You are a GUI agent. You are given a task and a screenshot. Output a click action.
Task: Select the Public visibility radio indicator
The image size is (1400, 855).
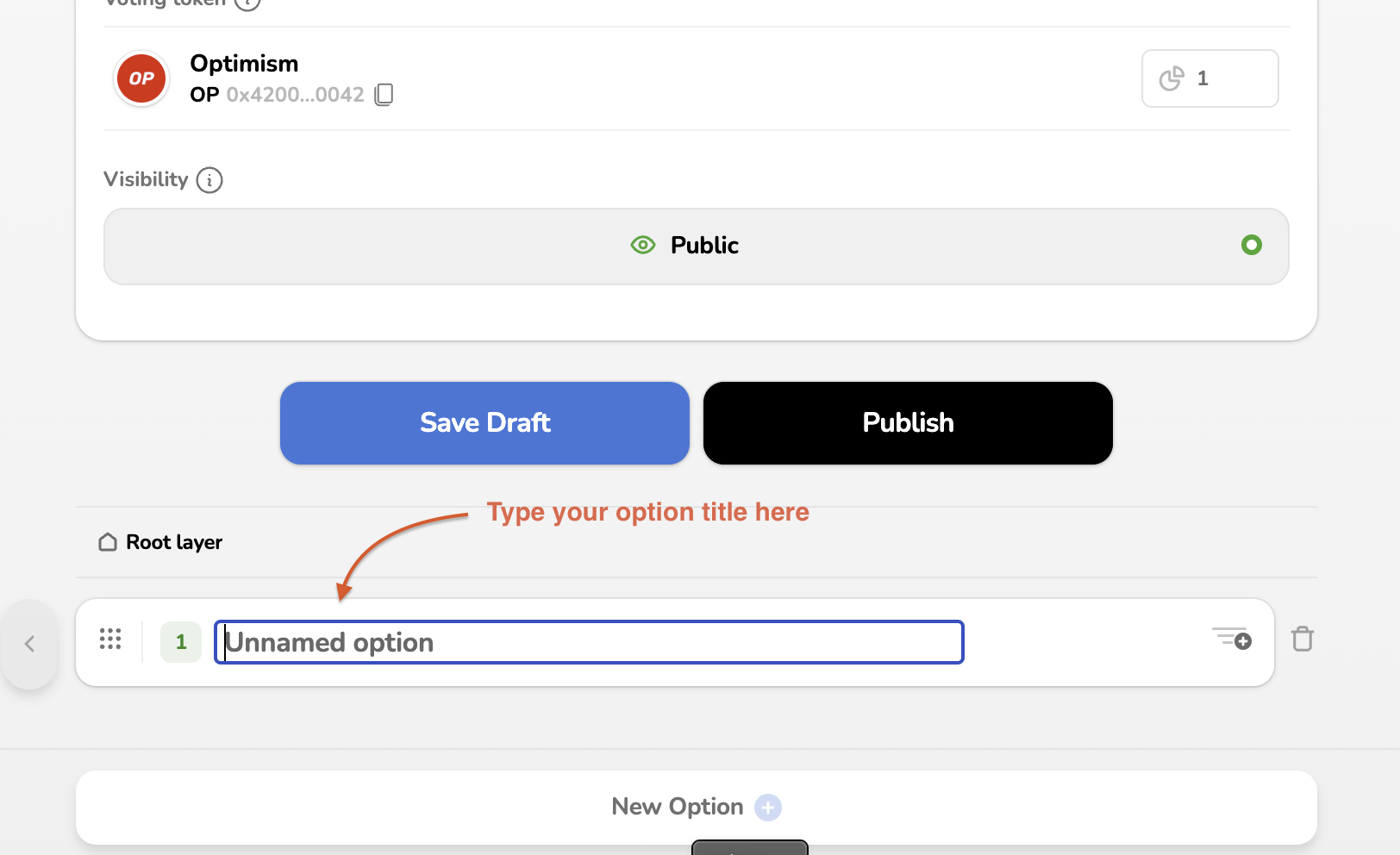click(1251, 246)
